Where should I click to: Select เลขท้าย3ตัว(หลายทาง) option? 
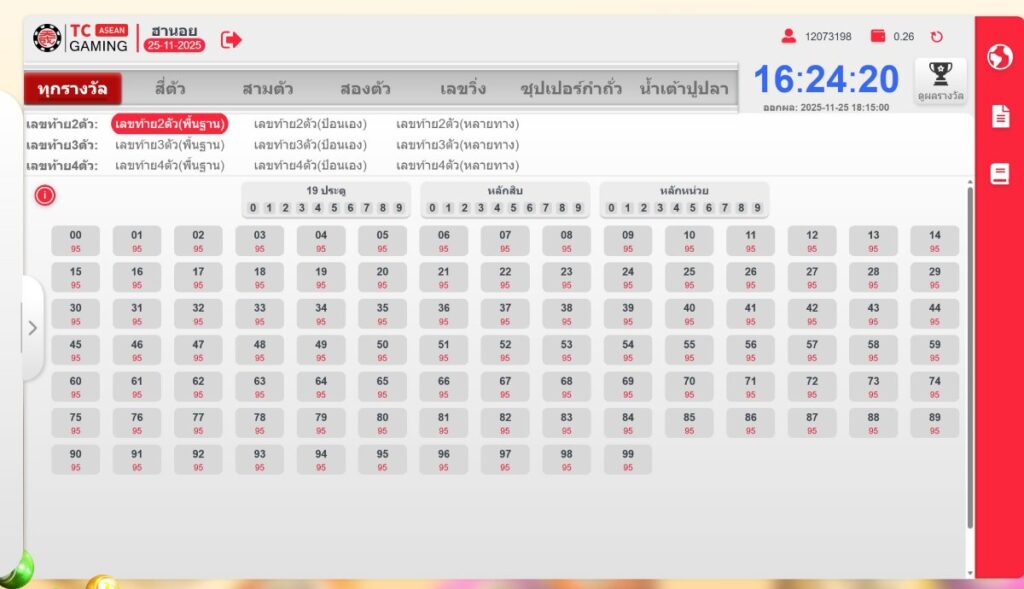[x=457, y=145]
